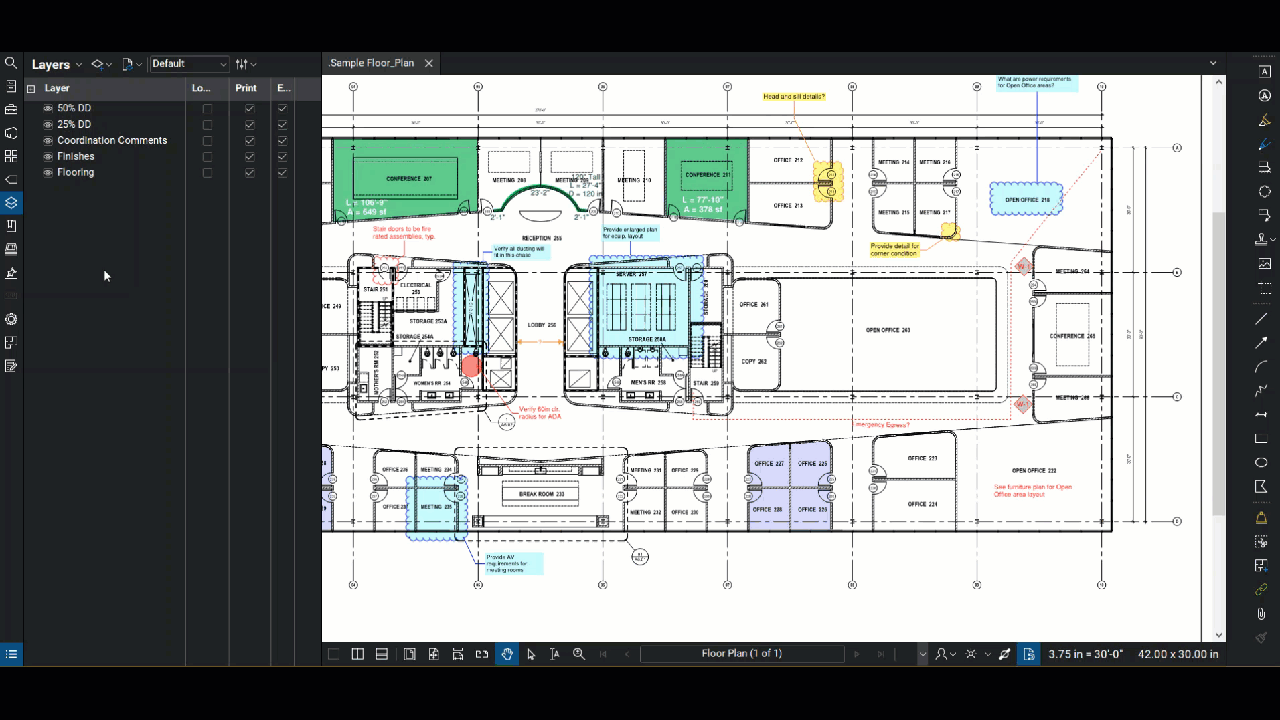
Task: Uncheck Print for the Finishes layer
Action: pos(249,156)
